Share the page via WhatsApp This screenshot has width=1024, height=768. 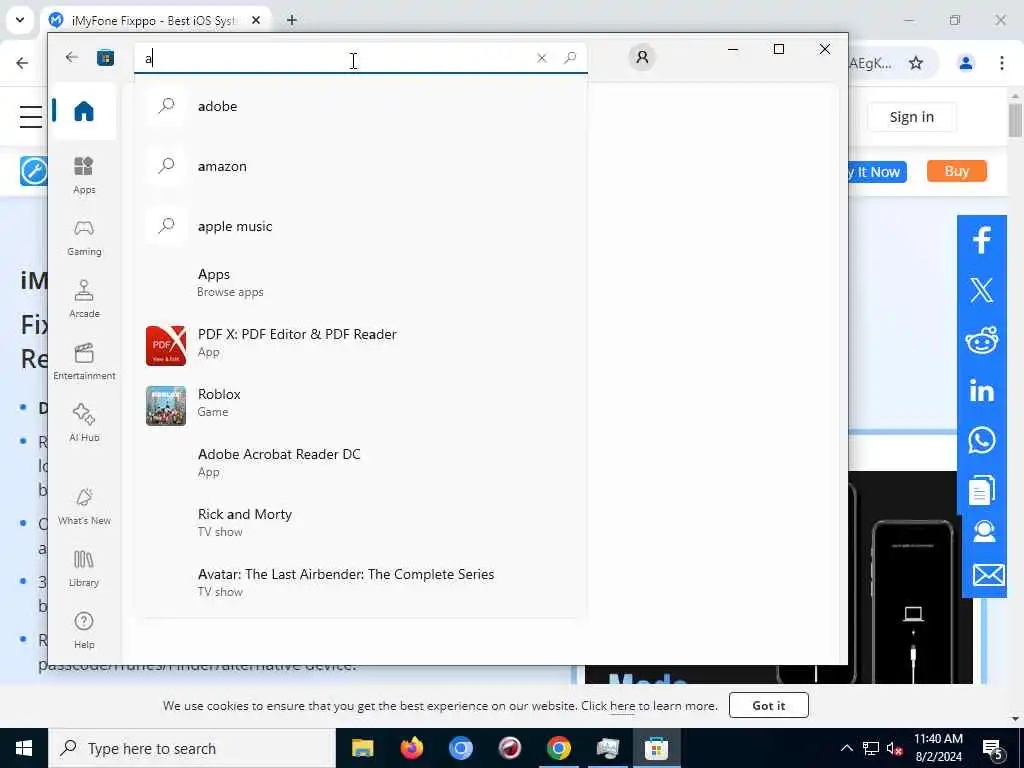(x=982, y=440)
